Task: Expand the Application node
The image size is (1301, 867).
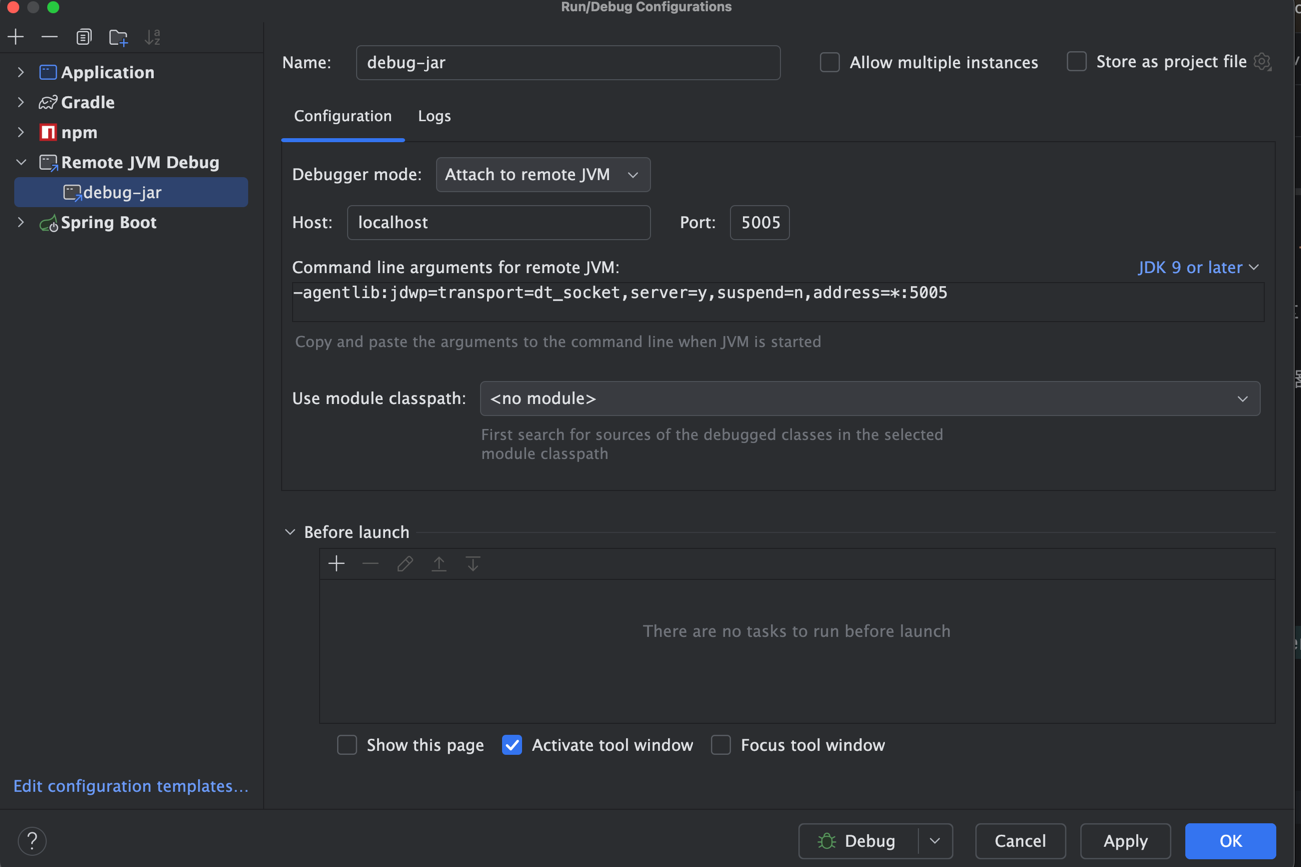Action: click(21, 72)
